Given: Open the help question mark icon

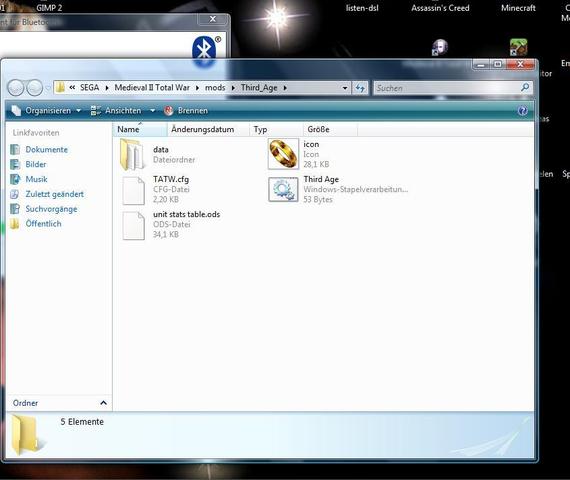Looking at the screenshot, I should 522,111.
